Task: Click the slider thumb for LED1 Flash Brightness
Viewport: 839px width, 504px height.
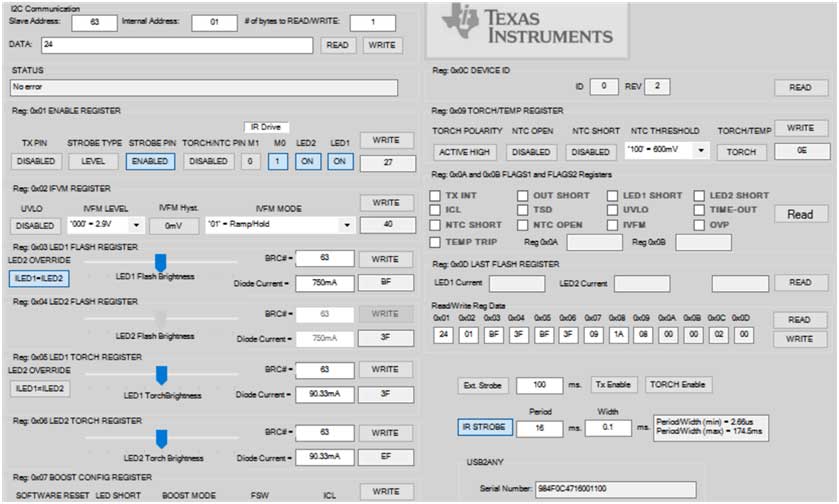Action: [161, 263]
